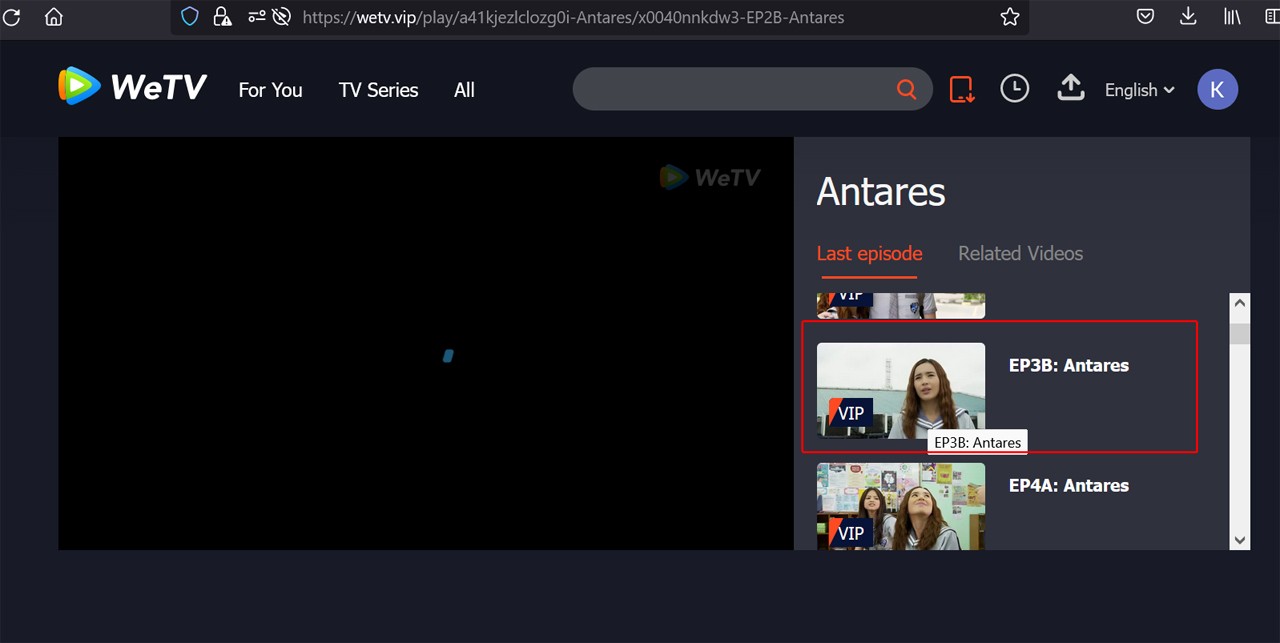
Task: Open the For You menu
Action: pos(270,90)
